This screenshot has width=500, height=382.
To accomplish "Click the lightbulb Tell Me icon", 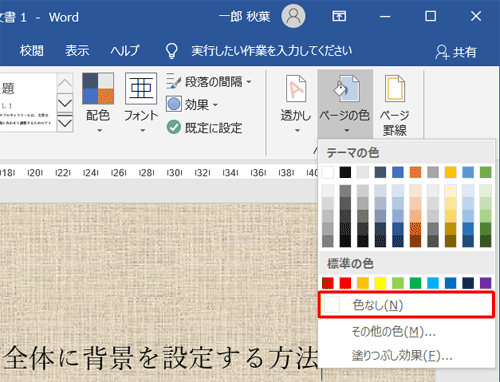I will pos(172,51).
